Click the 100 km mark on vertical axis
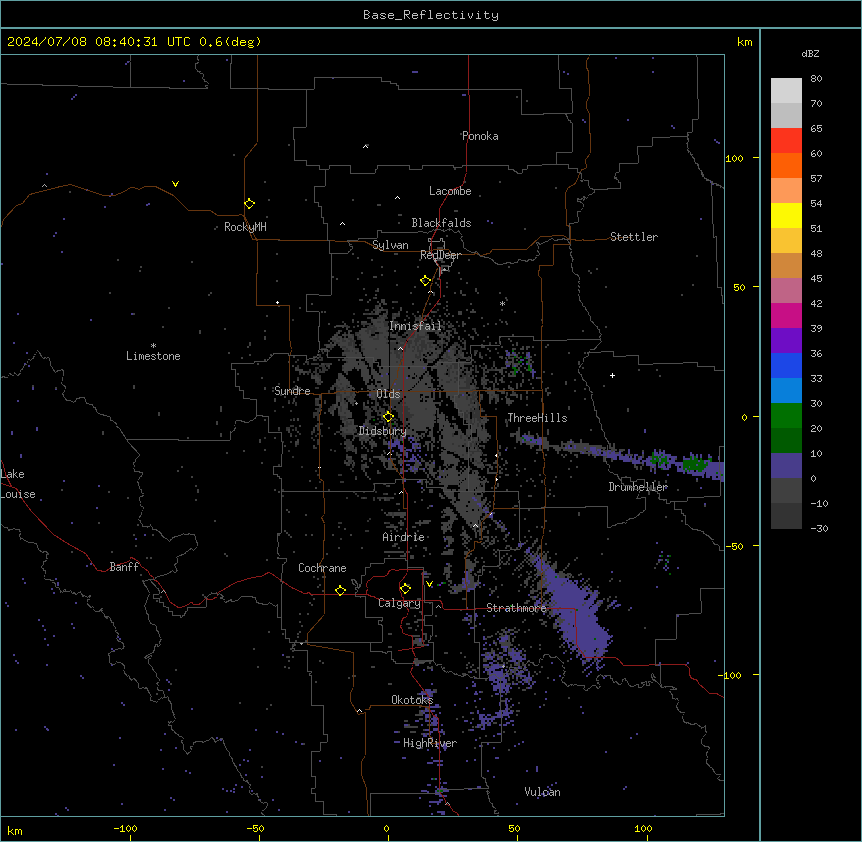 734,158
